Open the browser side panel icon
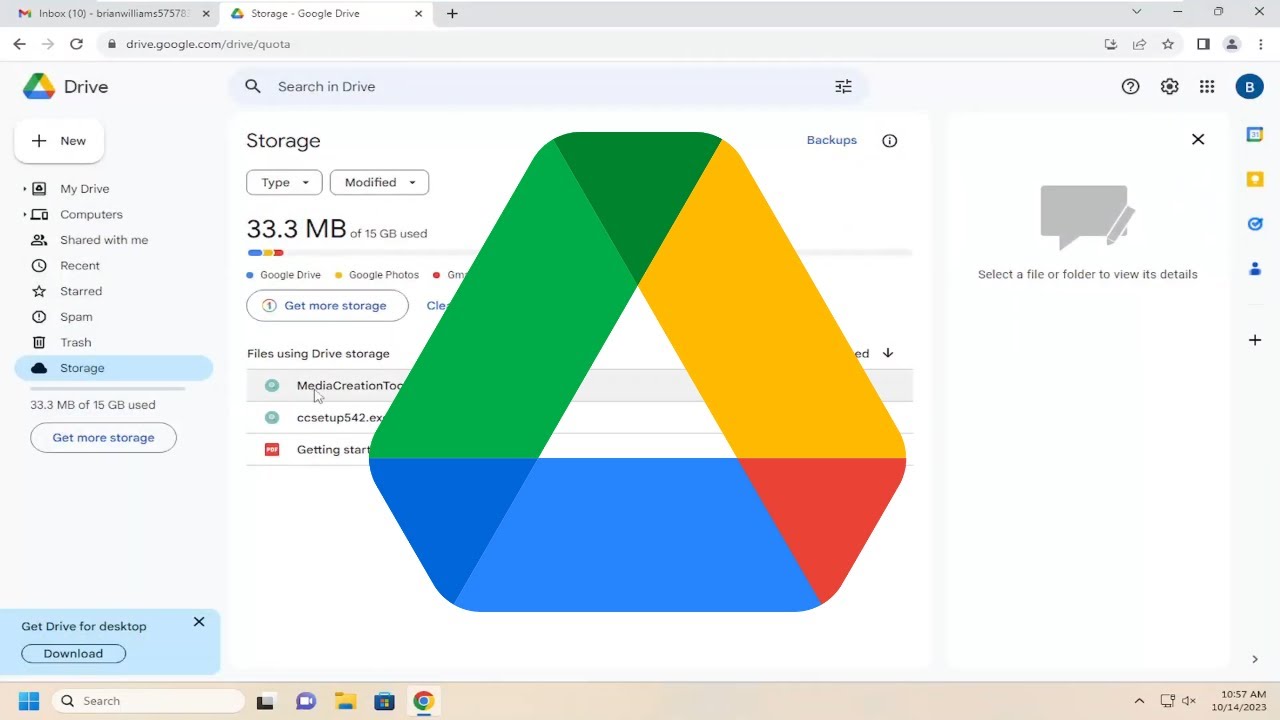 [x=1203, y=44]
